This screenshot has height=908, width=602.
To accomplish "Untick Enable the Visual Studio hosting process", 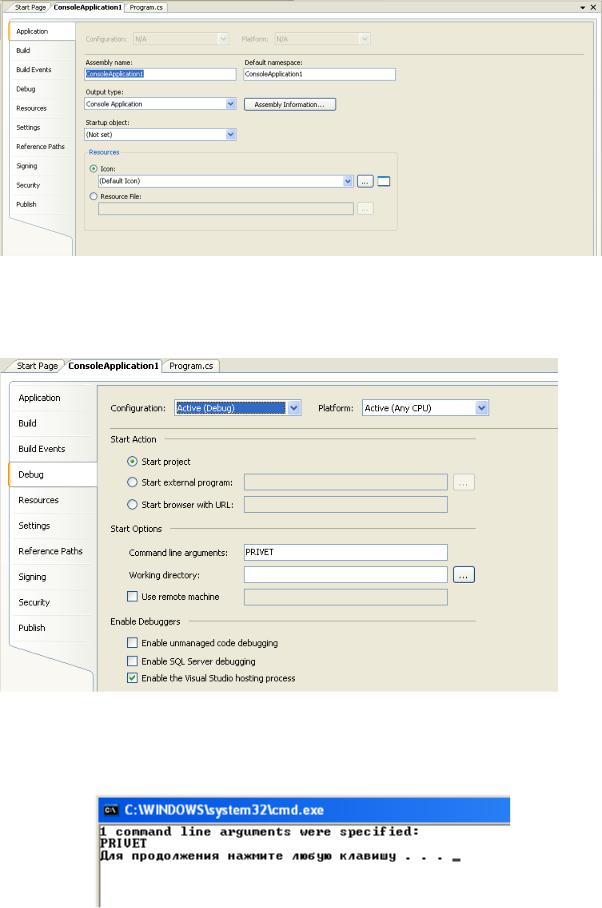I will point(132,678).
